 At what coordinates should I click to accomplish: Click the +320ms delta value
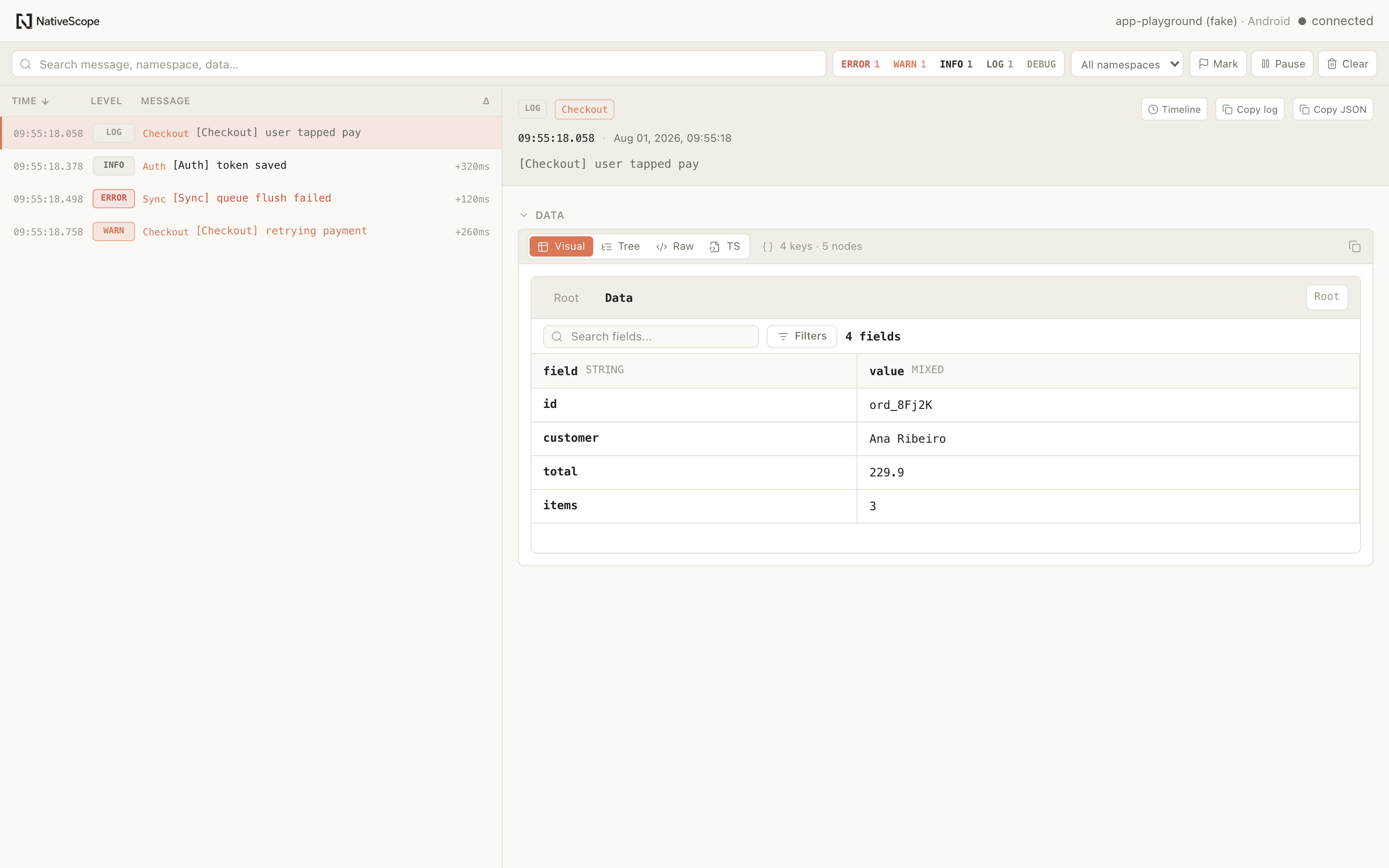472,166
